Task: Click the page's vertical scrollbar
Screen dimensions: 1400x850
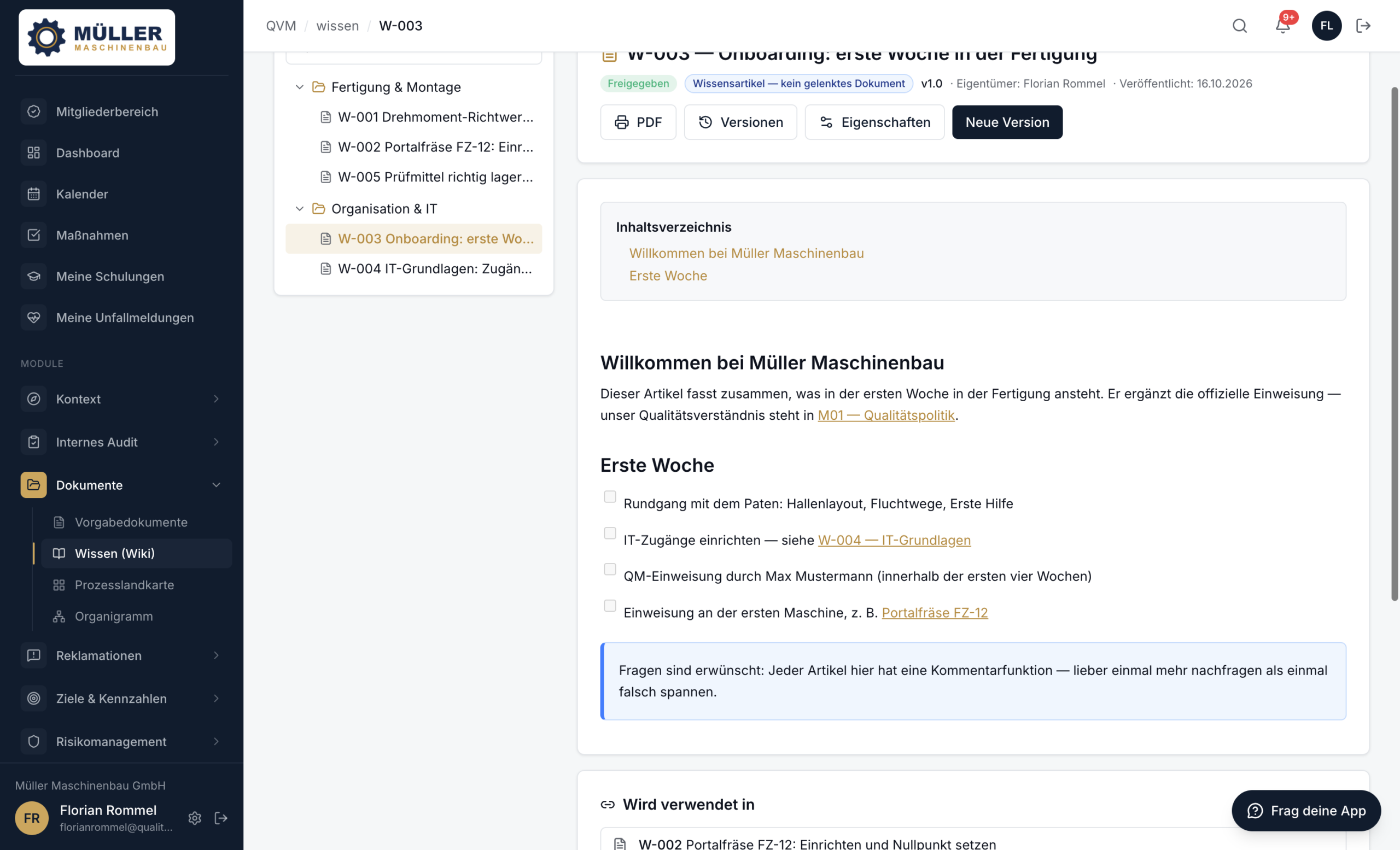Action: coord(1394,343)
